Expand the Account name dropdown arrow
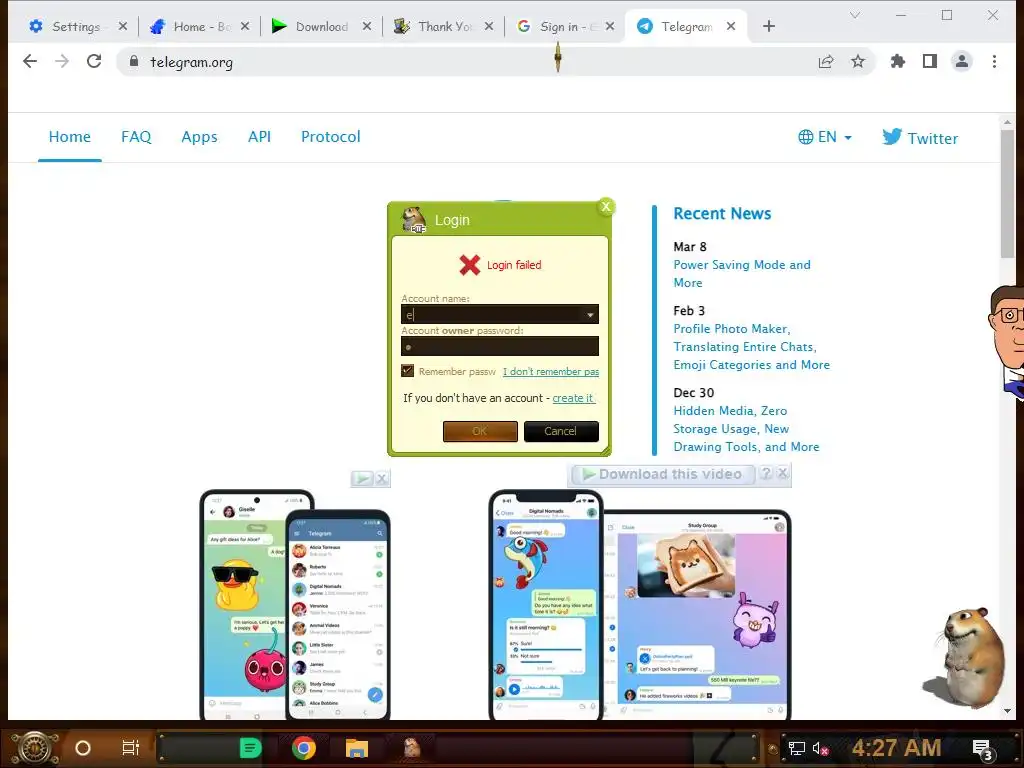Screen dimensions: 1024x768 (590, 315)
